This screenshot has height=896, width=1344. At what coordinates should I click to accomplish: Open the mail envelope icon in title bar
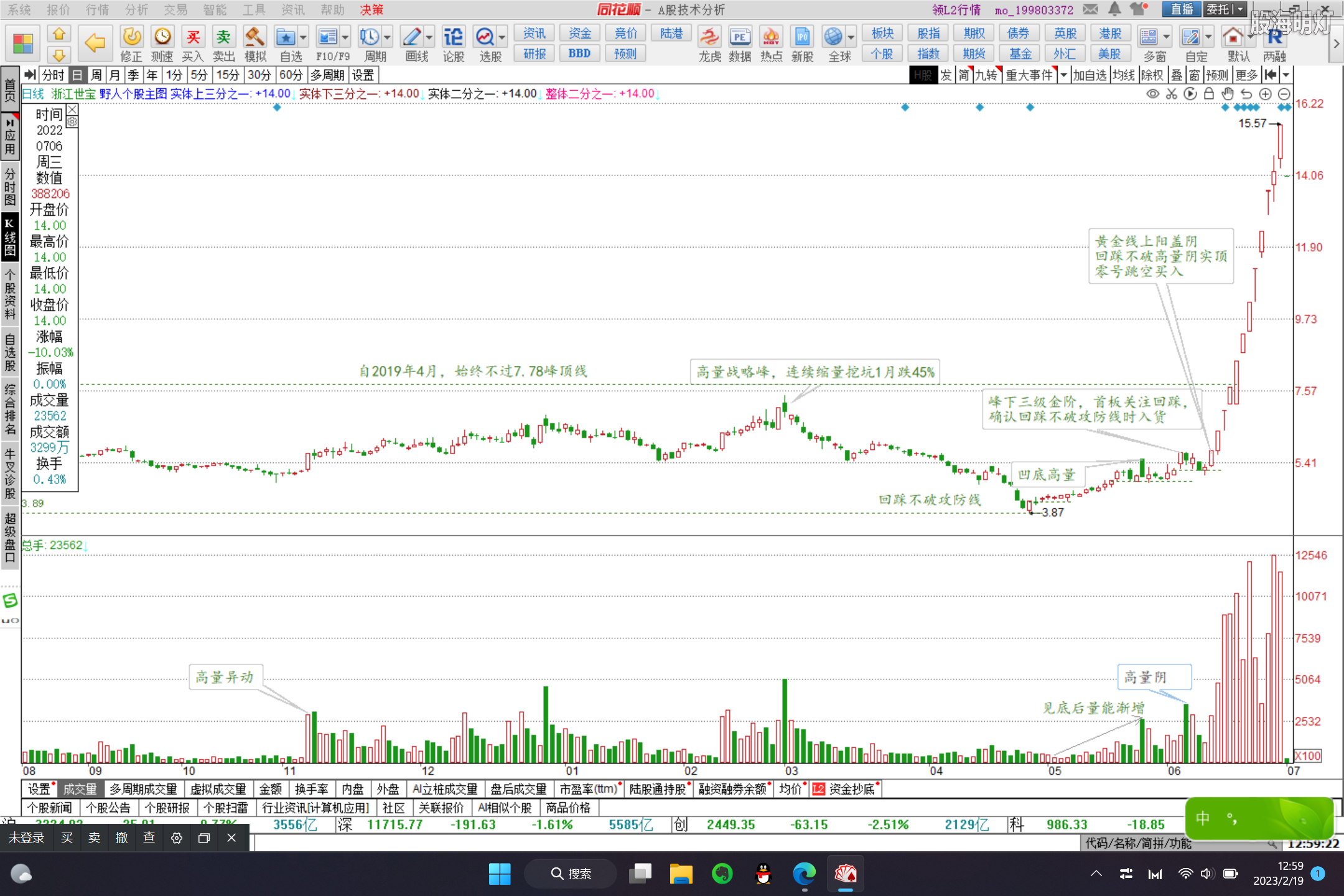(1090, 9)
